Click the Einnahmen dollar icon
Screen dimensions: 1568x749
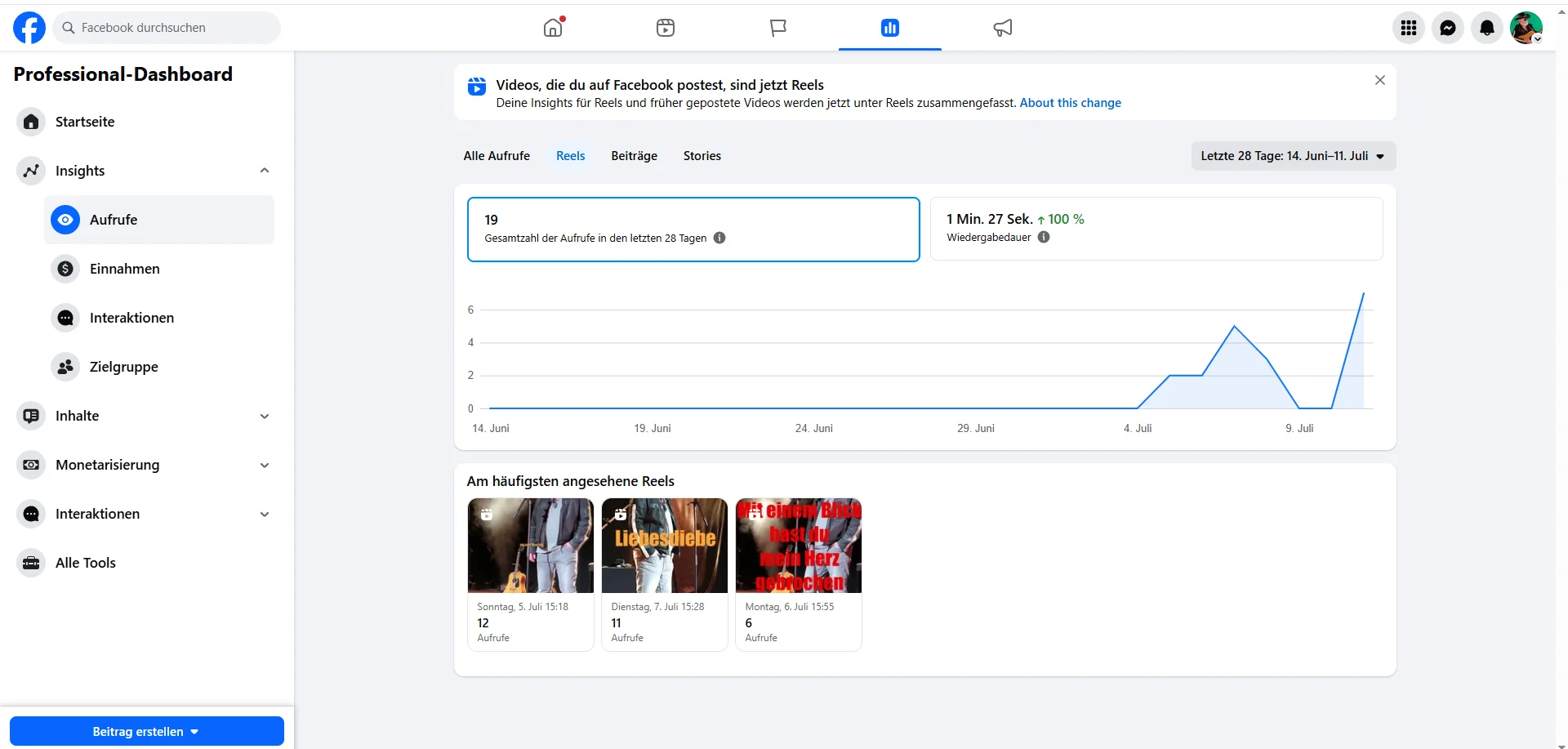click(65, 269)
